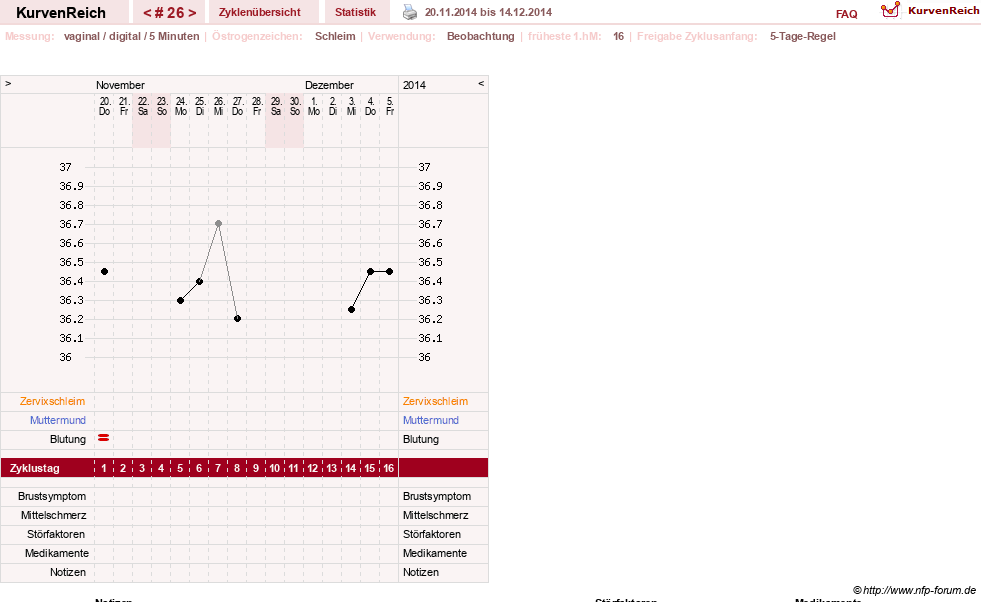Image resolution: width=981 pixels, height=602 pixels.
Task: Select cycle day 13 cell
Action: pos(332,468)
